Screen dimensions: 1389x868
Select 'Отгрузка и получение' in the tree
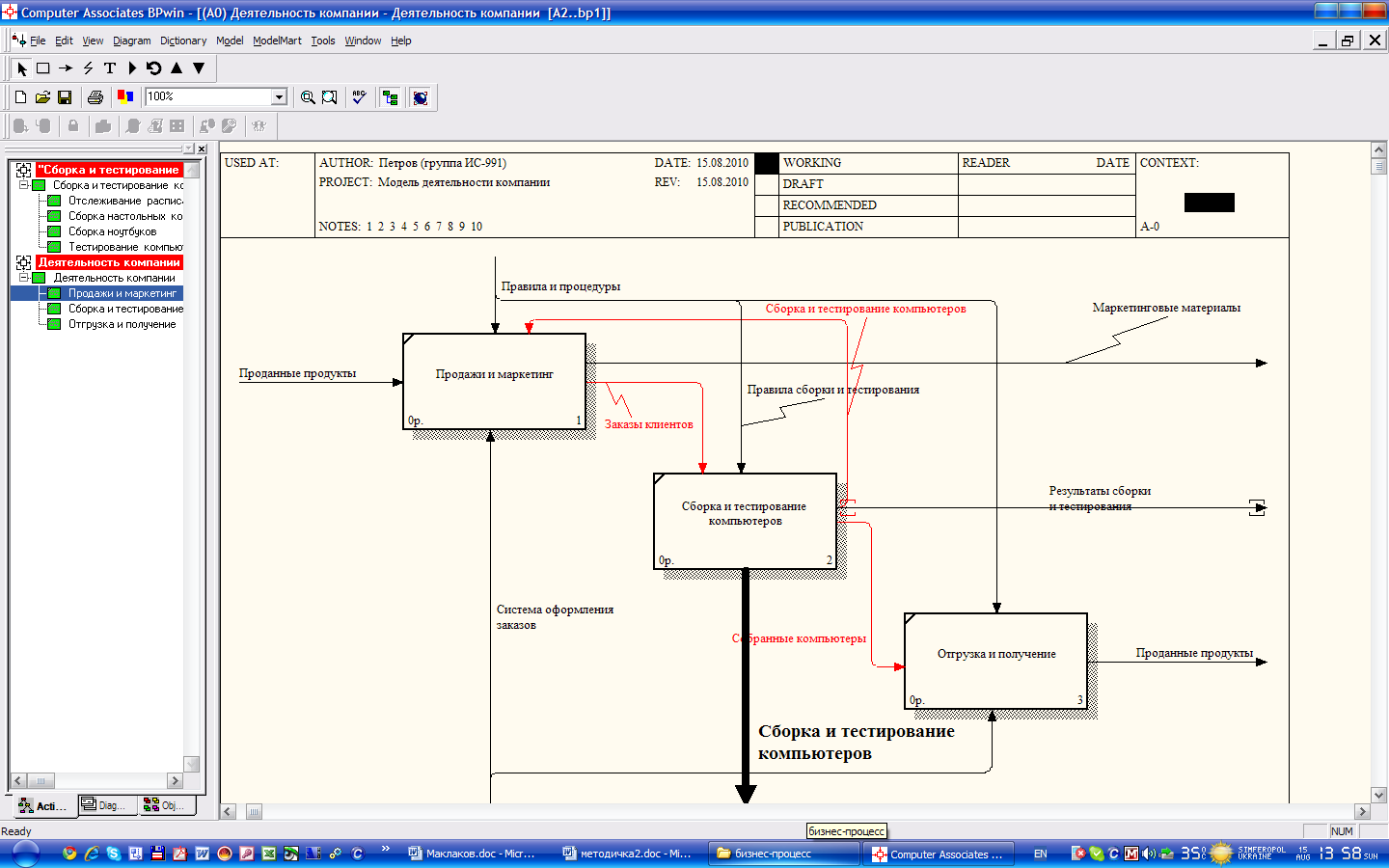click(122, 324)
